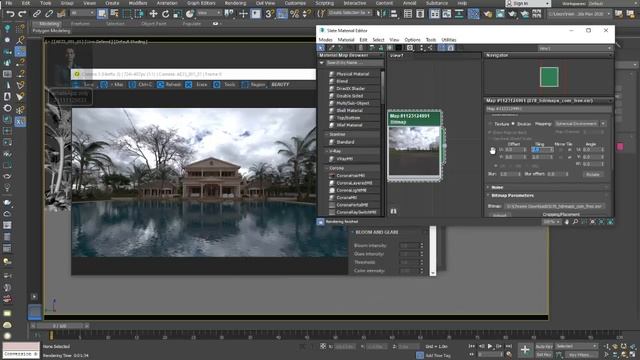Toggle the 3D Snaps icon
This screenshot has width=640, height=360.
pyautogui.click(x=269, y=14)
